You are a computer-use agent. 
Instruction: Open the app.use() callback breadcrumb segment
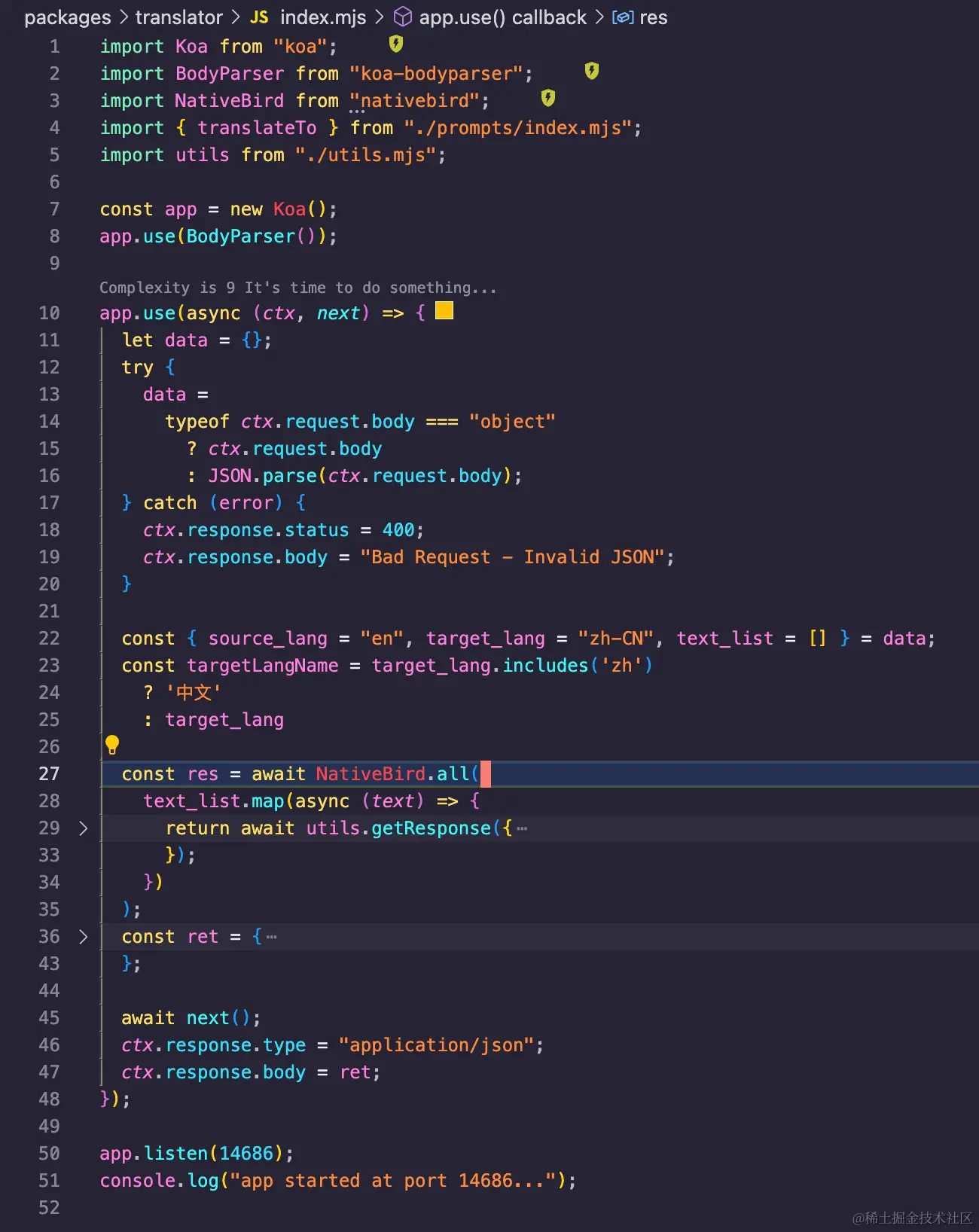[502, 17]
